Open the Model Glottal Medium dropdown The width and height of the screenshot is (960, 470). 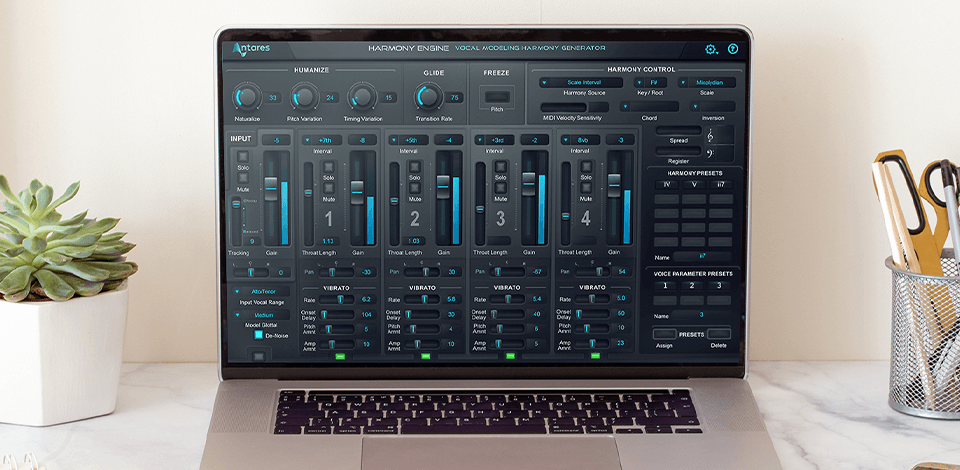[x=261, y=315]
